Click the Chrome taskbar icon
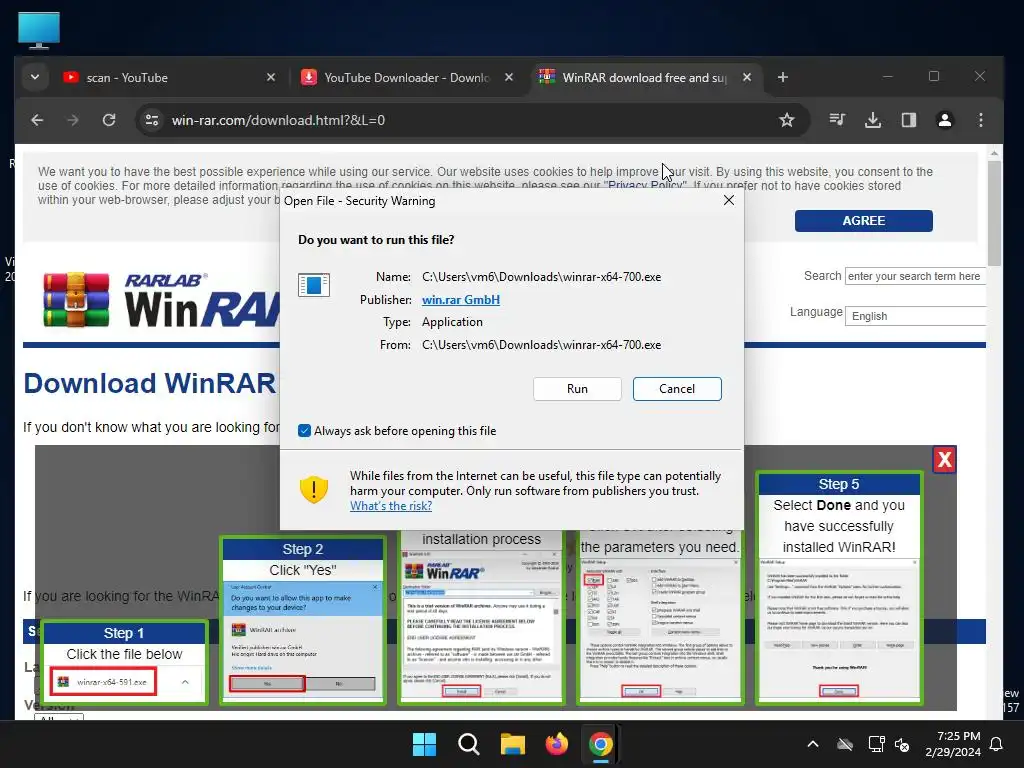 point(601,744)
